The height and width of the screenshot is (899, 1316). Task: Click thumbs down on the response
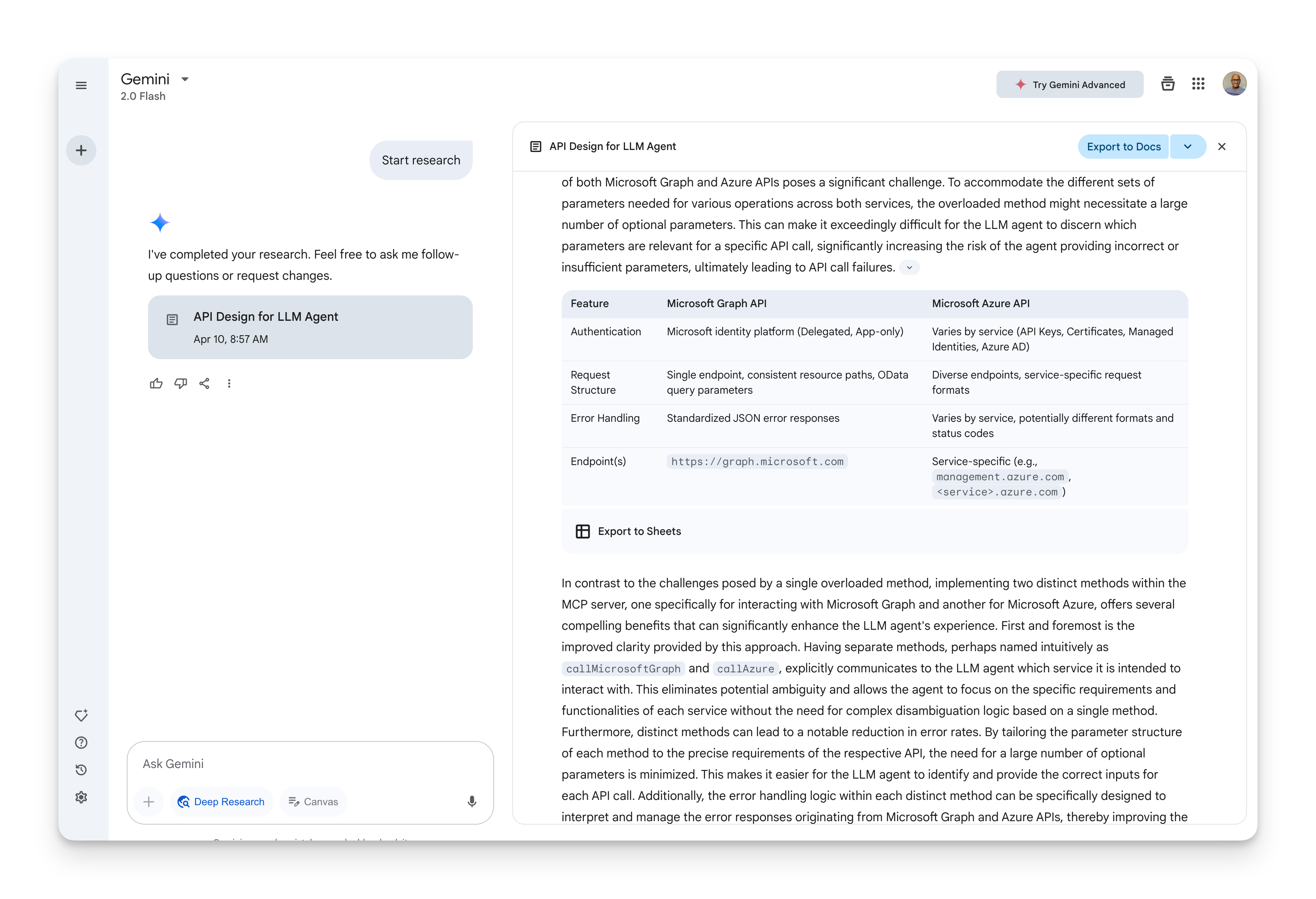pyautogui.click(x=181, y=383)
